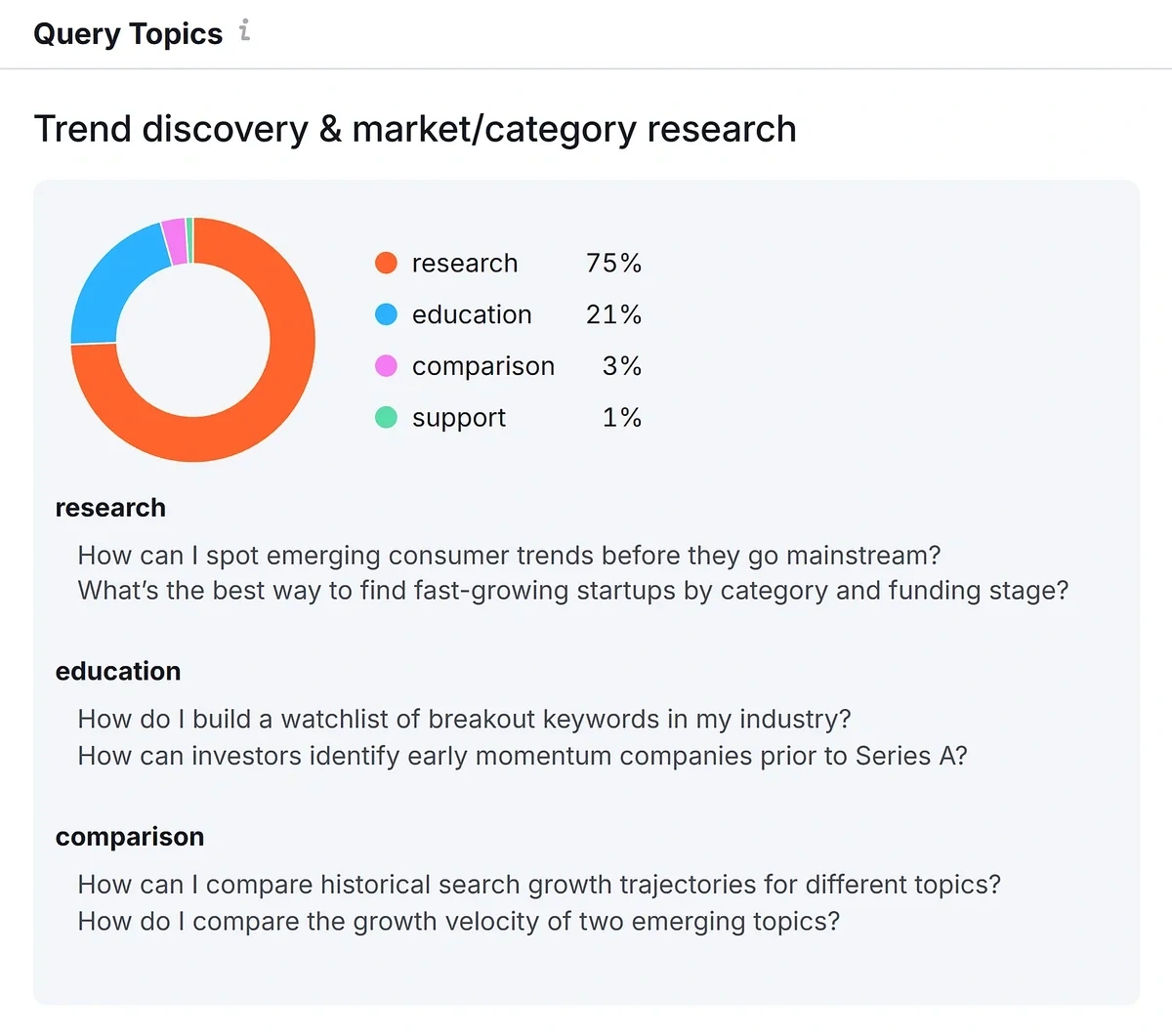Select the pink comparison legend dot

click(x=387, y=365)
